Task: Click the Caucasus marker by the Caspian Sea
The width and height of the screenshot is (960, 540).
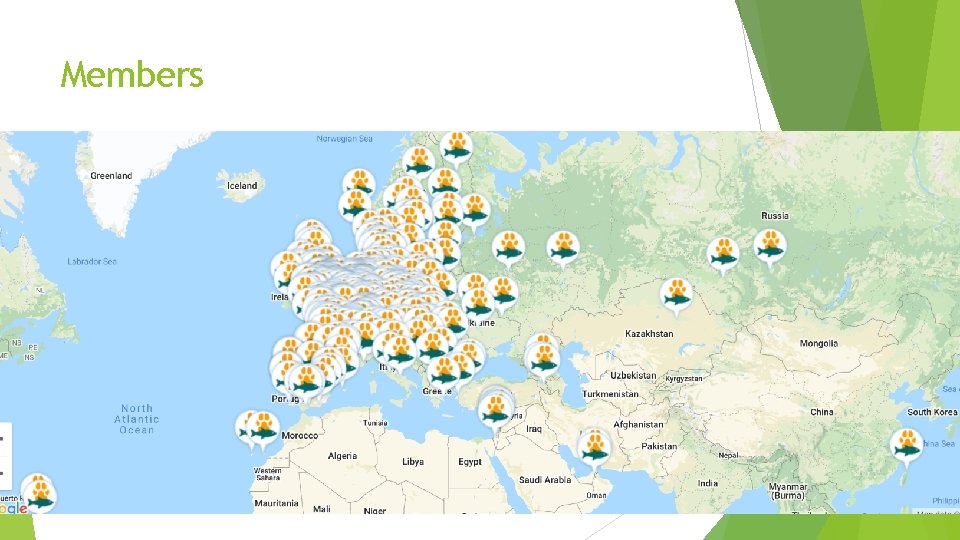Action: 543,361
